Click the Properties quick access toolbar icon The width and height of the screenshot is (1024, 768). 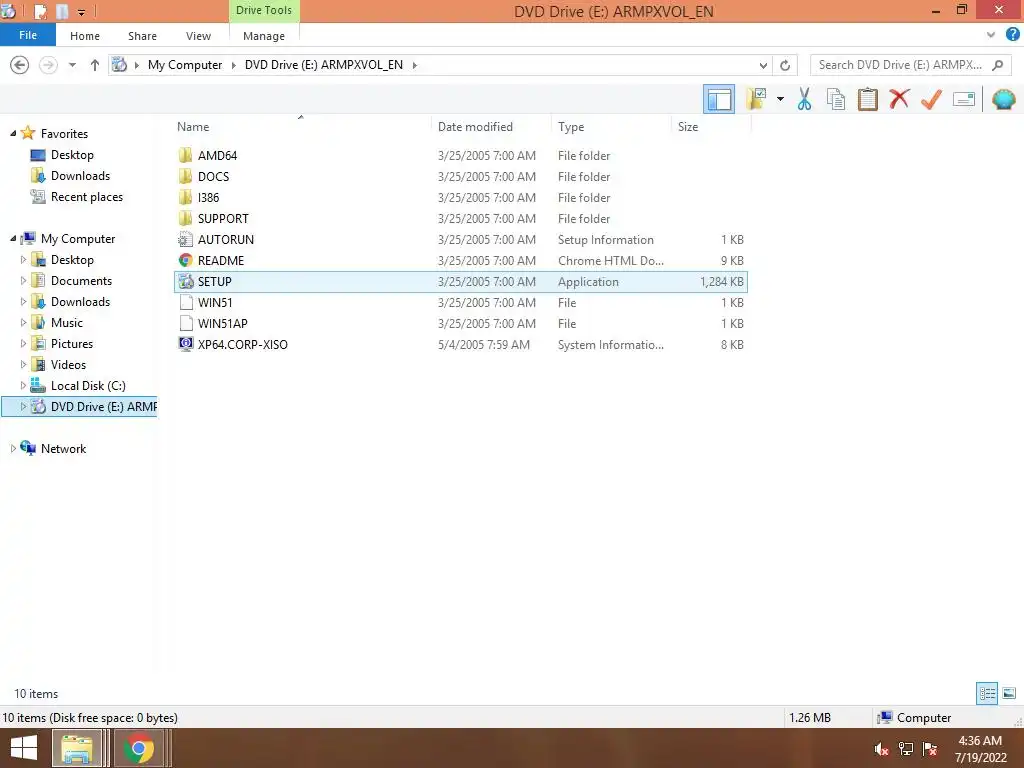(40, 11)
